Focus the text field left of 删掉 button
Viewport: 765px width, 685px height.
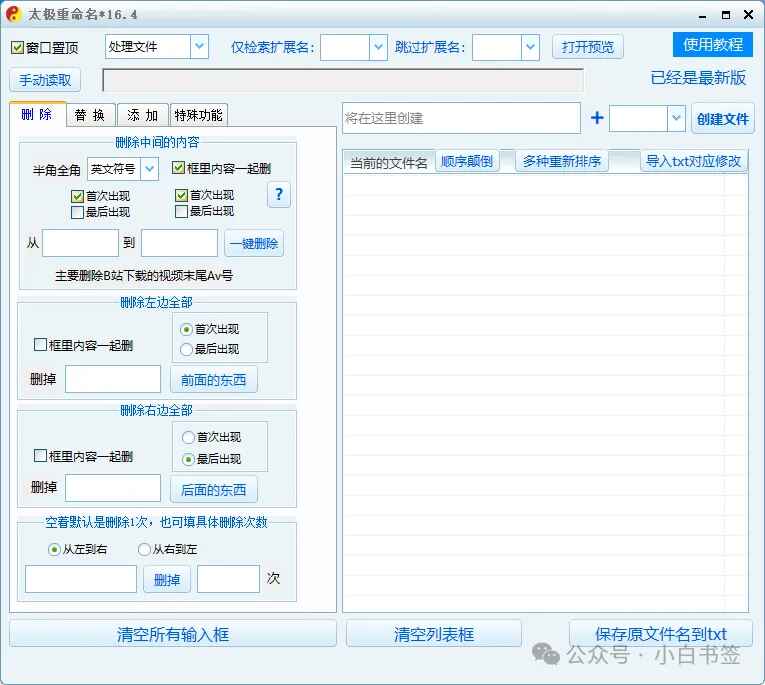click(81, 579)
